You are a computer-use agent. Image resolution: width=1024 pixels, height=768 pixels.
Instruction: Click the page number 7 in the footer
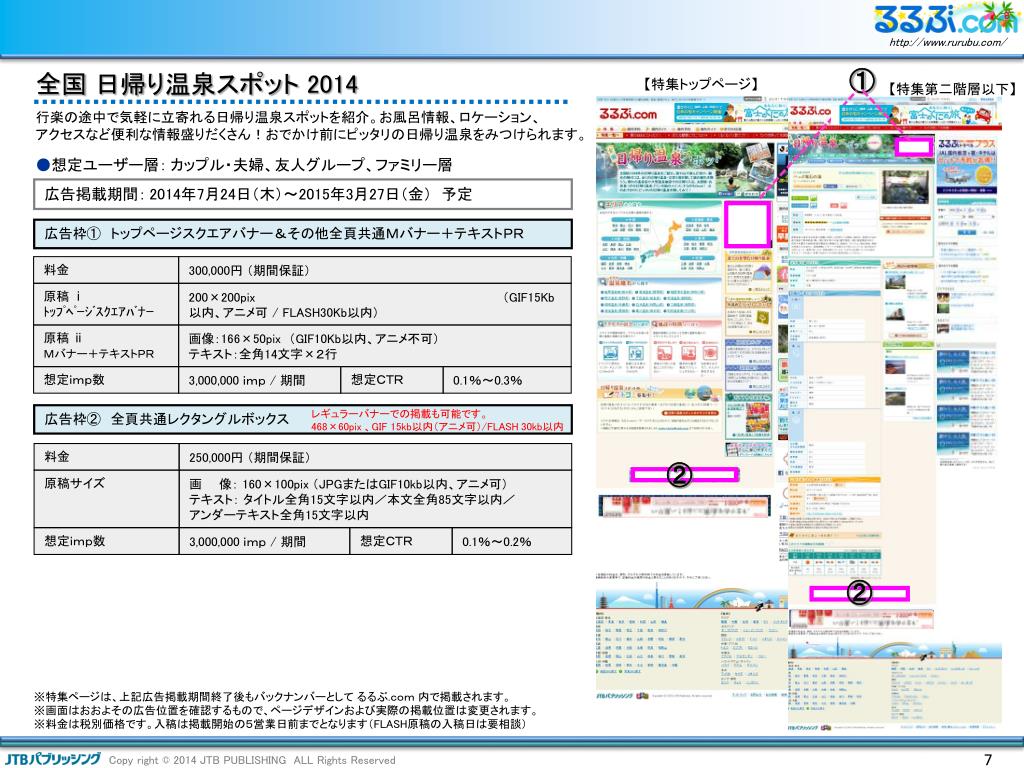tap(987, 759)
